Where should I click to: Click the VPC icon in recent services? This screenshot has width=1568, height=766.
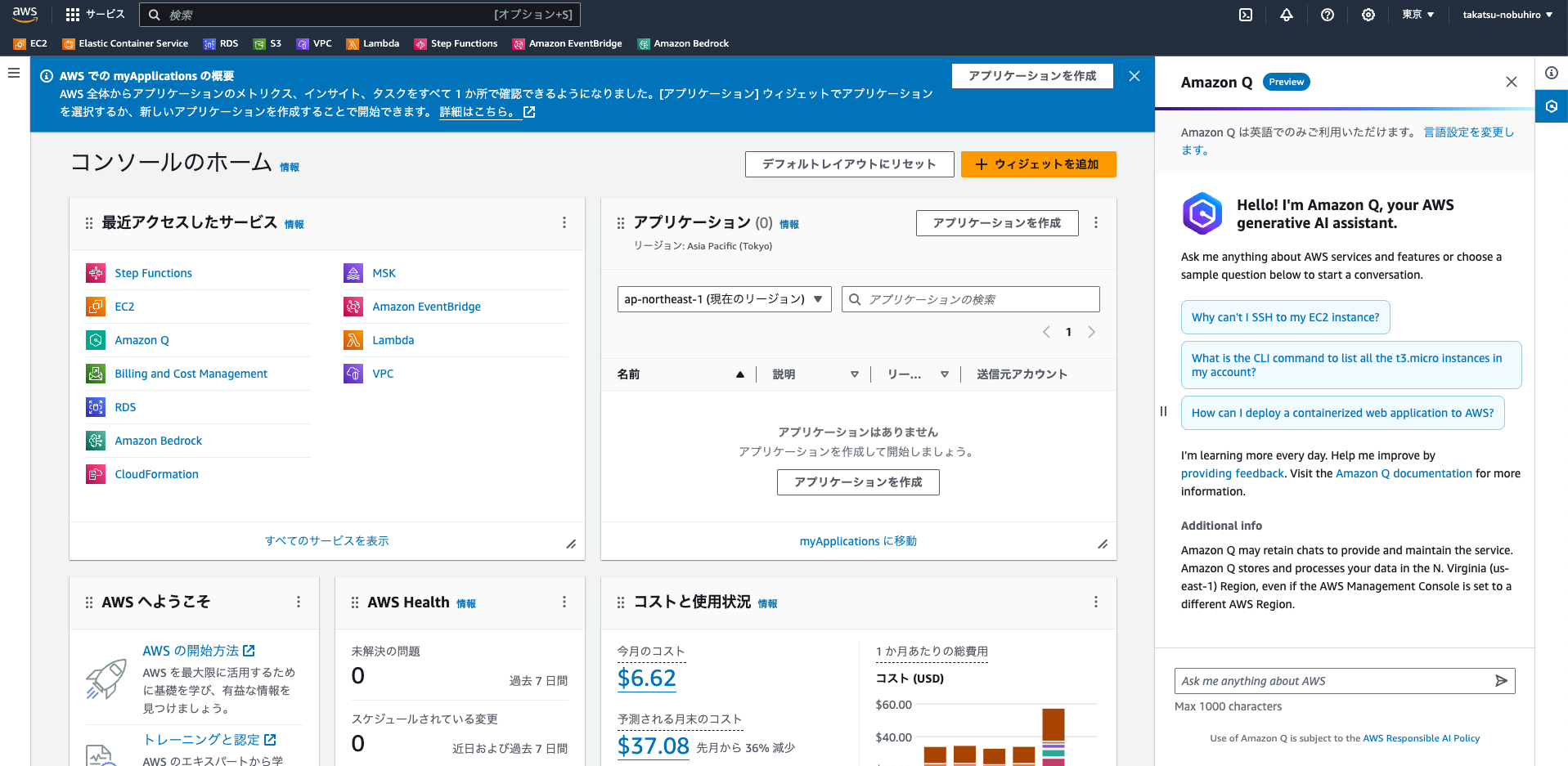(353, 374)
